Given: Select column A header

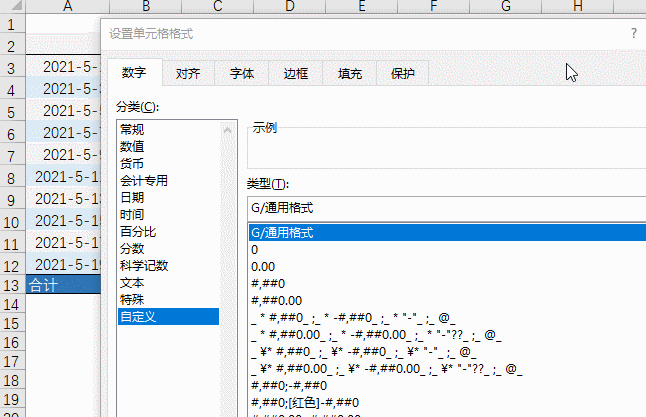Looking at the screenshot, I should (x=66, y=8).
